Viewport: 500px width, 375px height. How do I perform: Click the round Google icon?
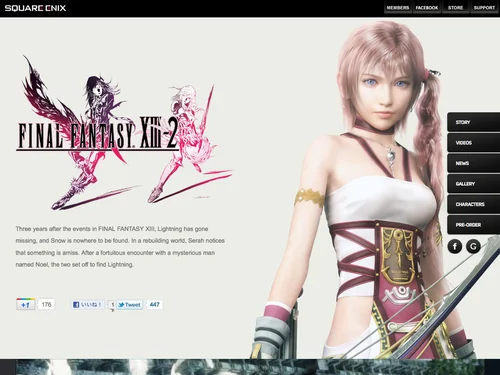473,247
